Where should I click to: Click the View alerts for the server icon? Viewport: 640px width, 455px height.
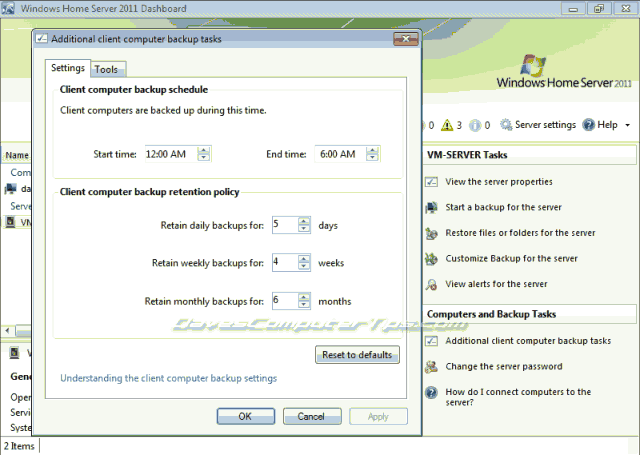[x=431, y=284]
